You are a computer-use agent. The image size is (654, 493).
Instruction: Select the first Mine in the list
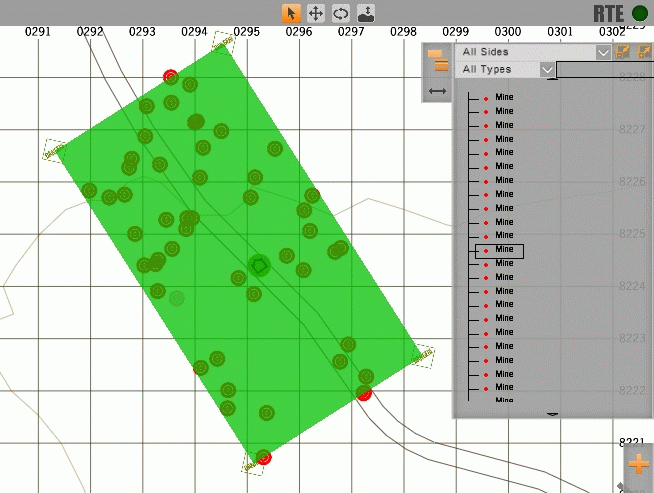[x=503, y=98]
